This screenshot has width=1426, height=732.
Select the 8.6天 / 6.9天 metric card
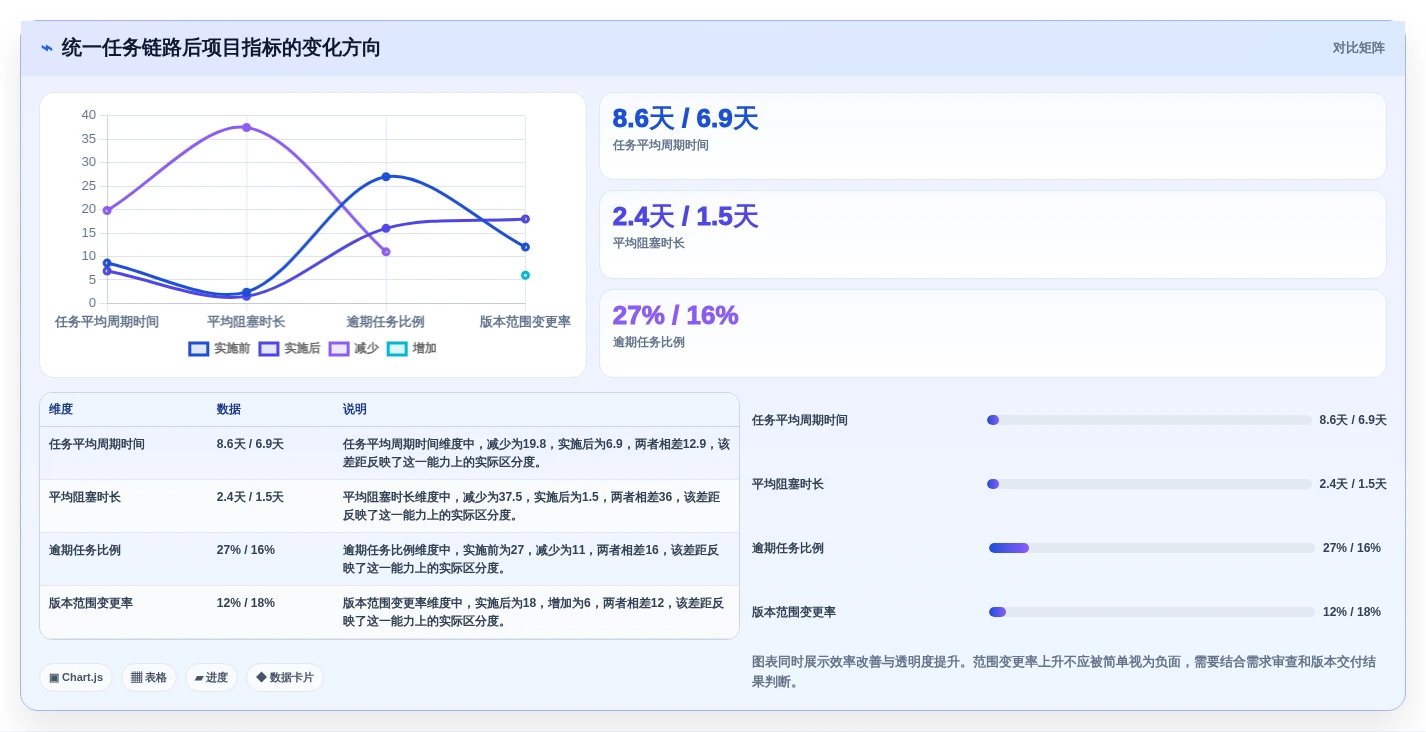pyautogui.click(x=992, y=136)
